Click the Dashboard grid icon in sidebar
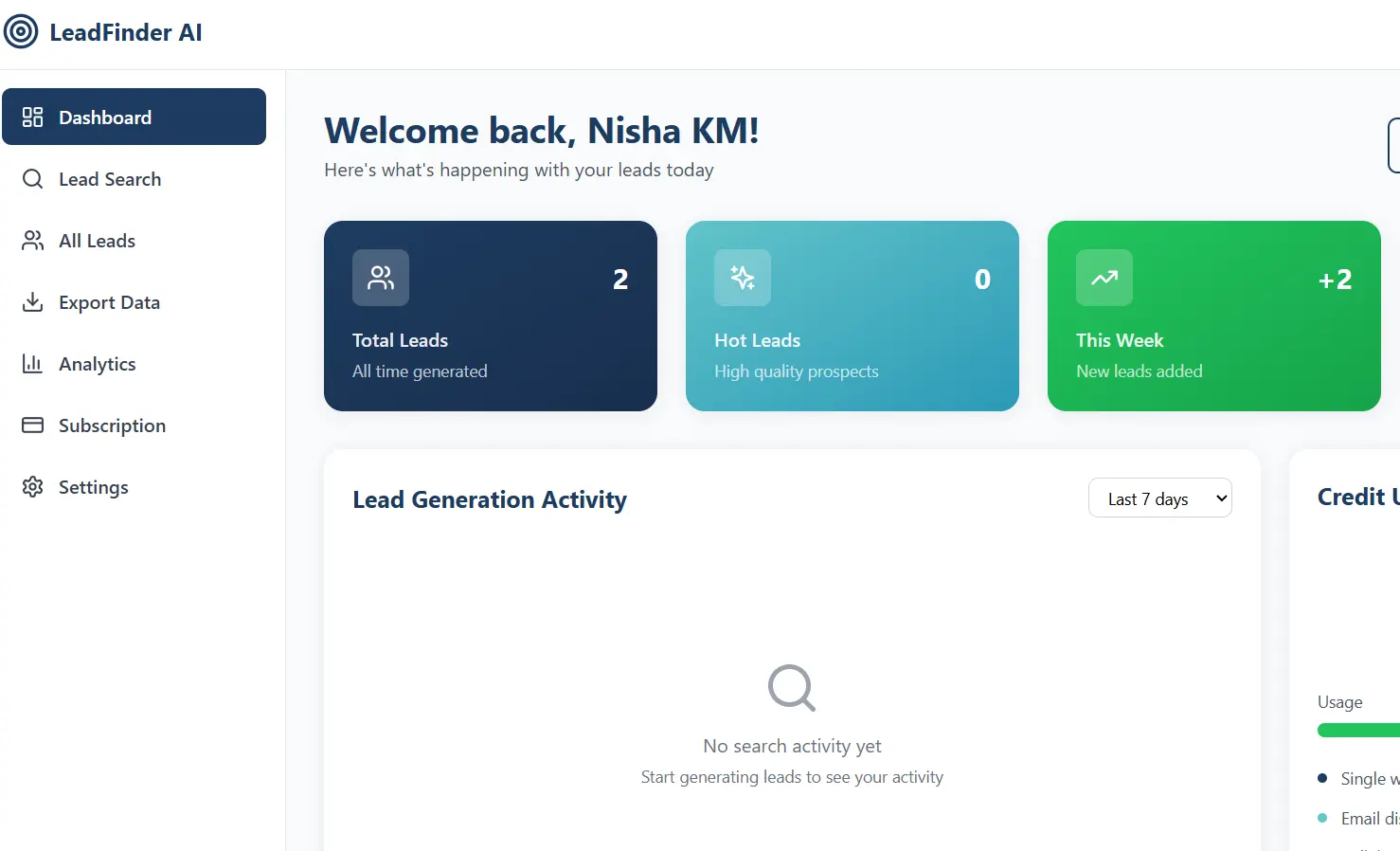This screenshot has width=1400, height=851. point(33,118)
